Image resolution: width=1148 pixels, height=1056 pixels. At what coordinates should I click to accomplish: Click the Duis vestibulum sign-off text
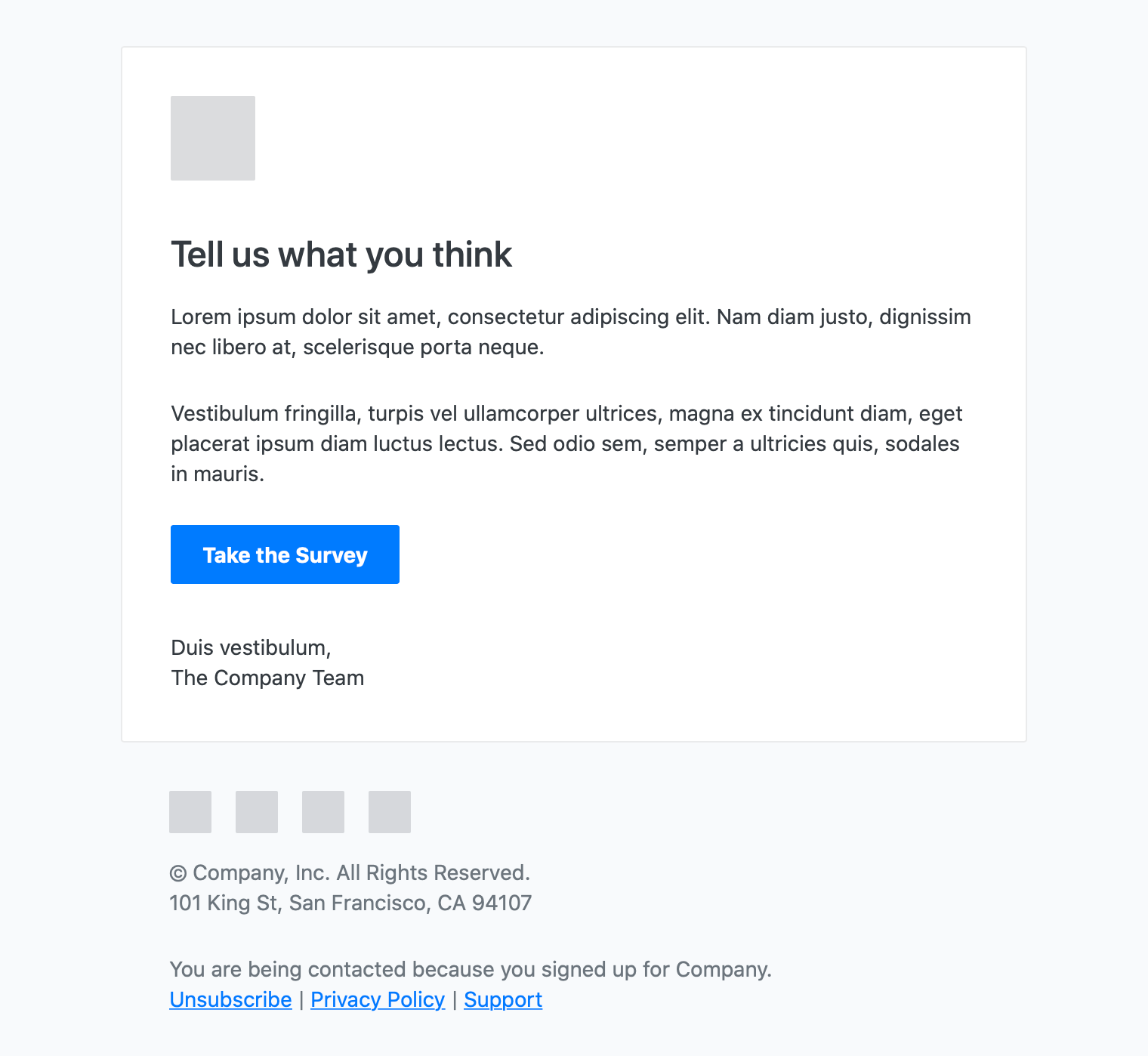coord(251,647)
